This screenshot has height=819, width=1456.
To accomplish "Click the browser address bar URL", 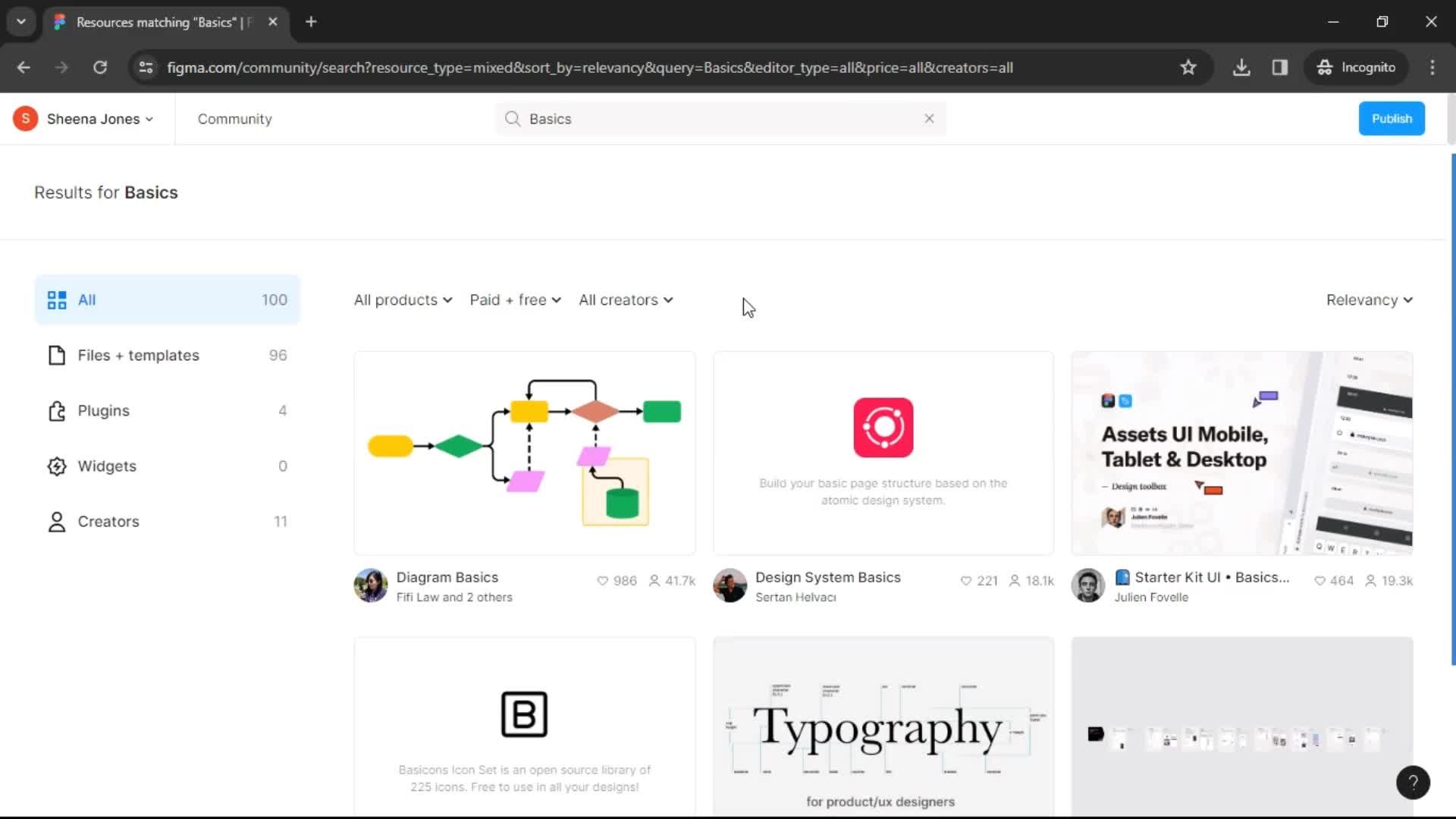I will coord(589,67).
